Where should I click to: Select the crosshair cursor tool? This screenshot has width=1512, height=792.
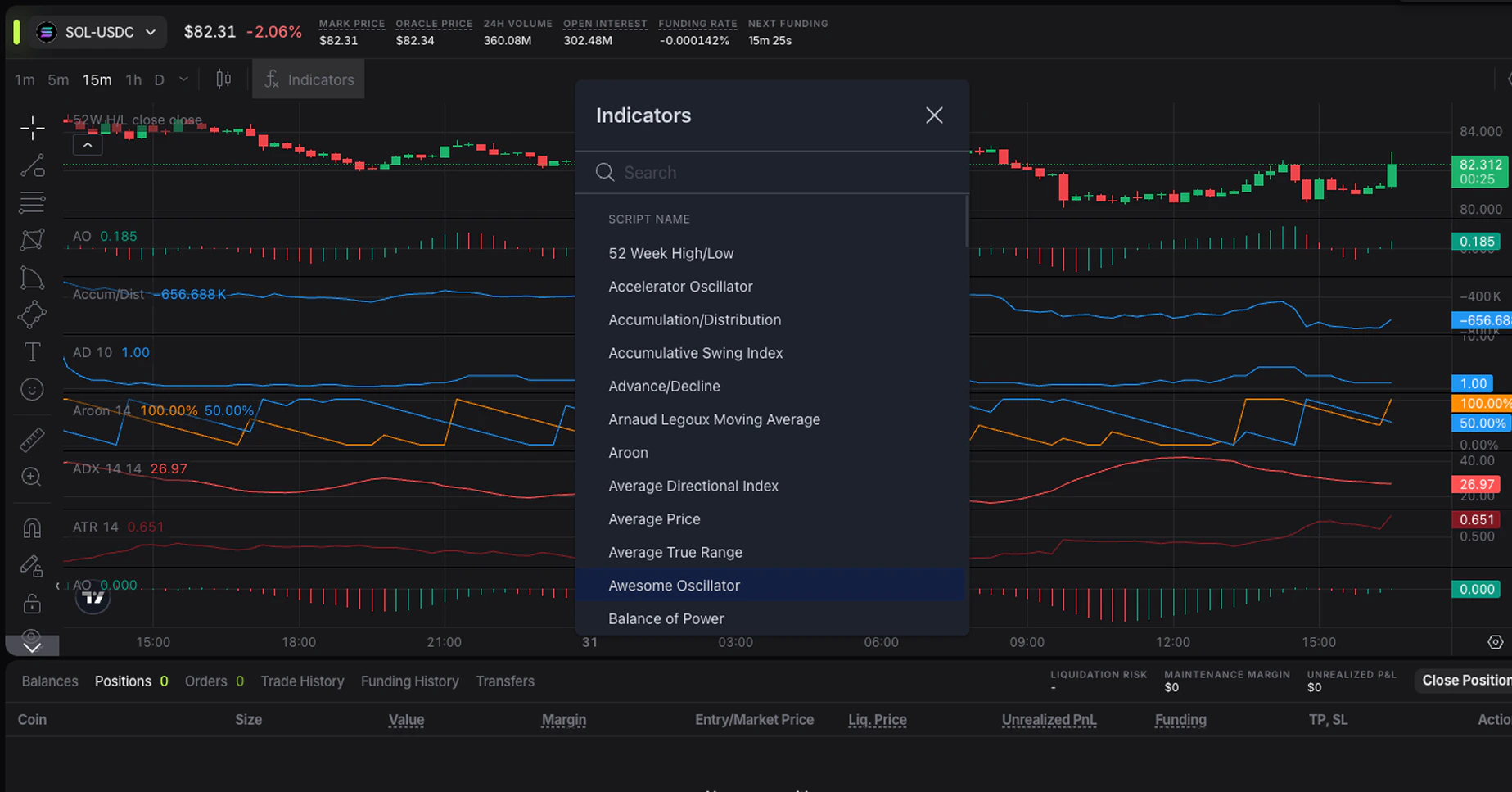tap(32, 127)
